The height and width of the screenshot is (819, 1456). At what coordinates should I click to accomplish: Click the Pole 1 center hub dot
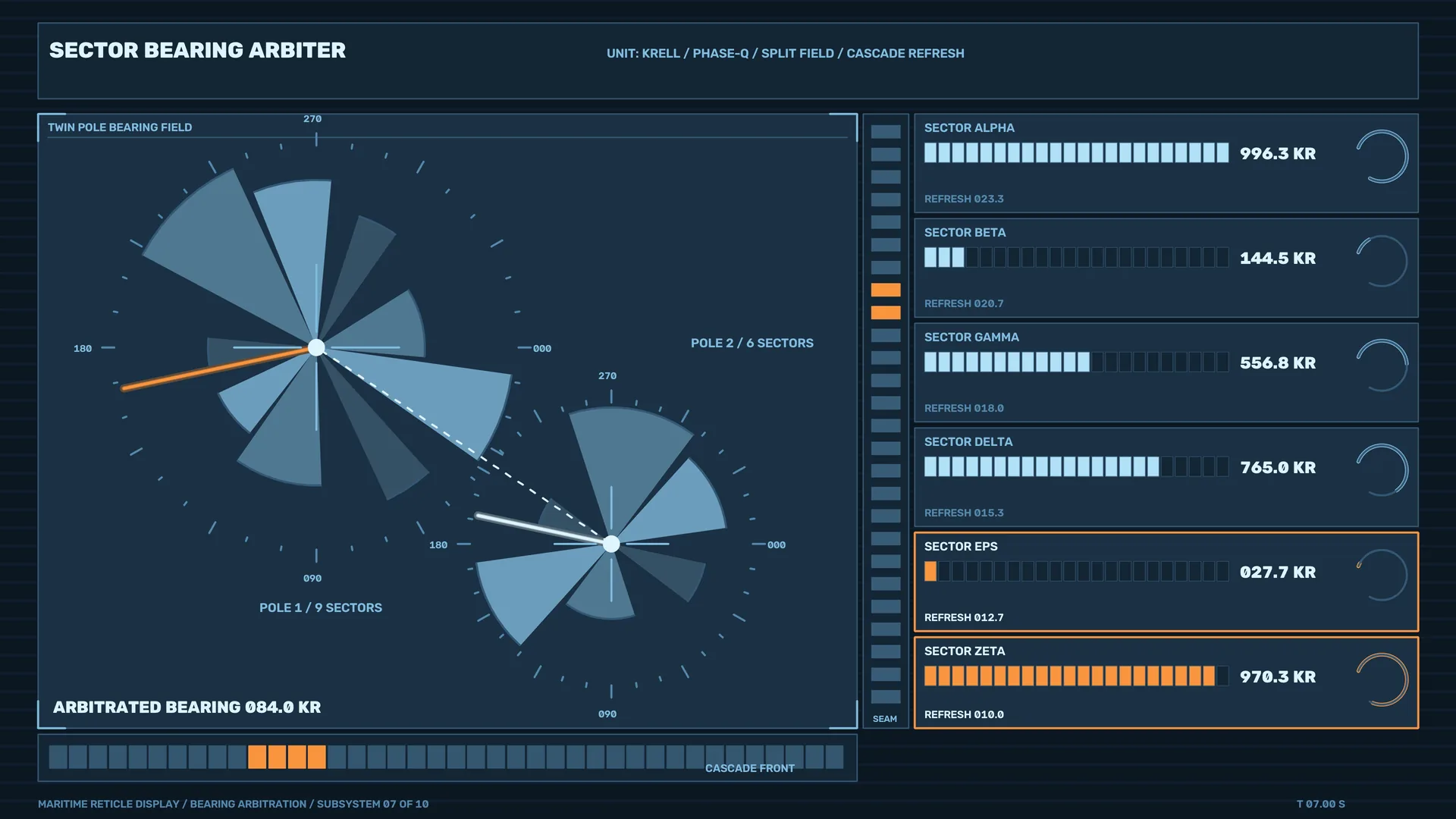pyautogui.click(x=316, y=347)
